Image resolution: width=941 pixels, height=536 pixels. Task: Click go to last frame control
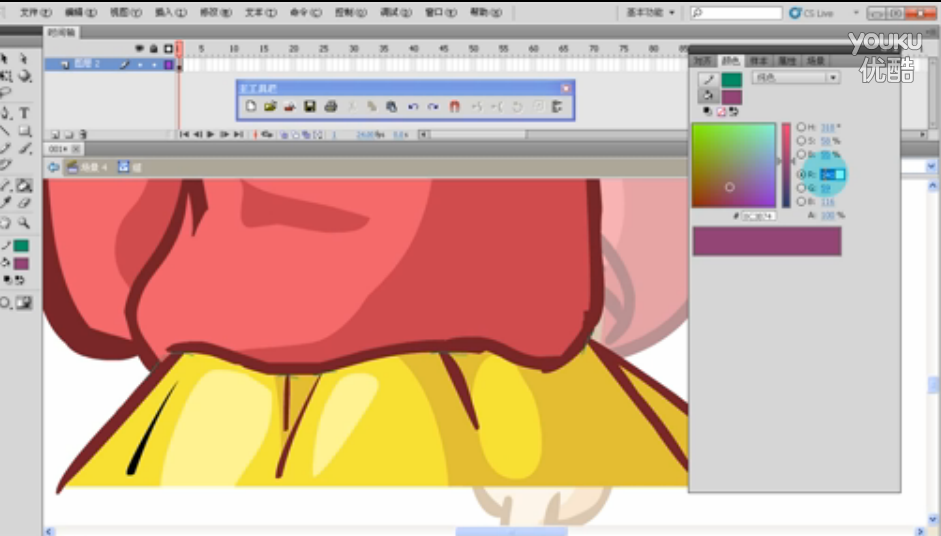(238, 134)
